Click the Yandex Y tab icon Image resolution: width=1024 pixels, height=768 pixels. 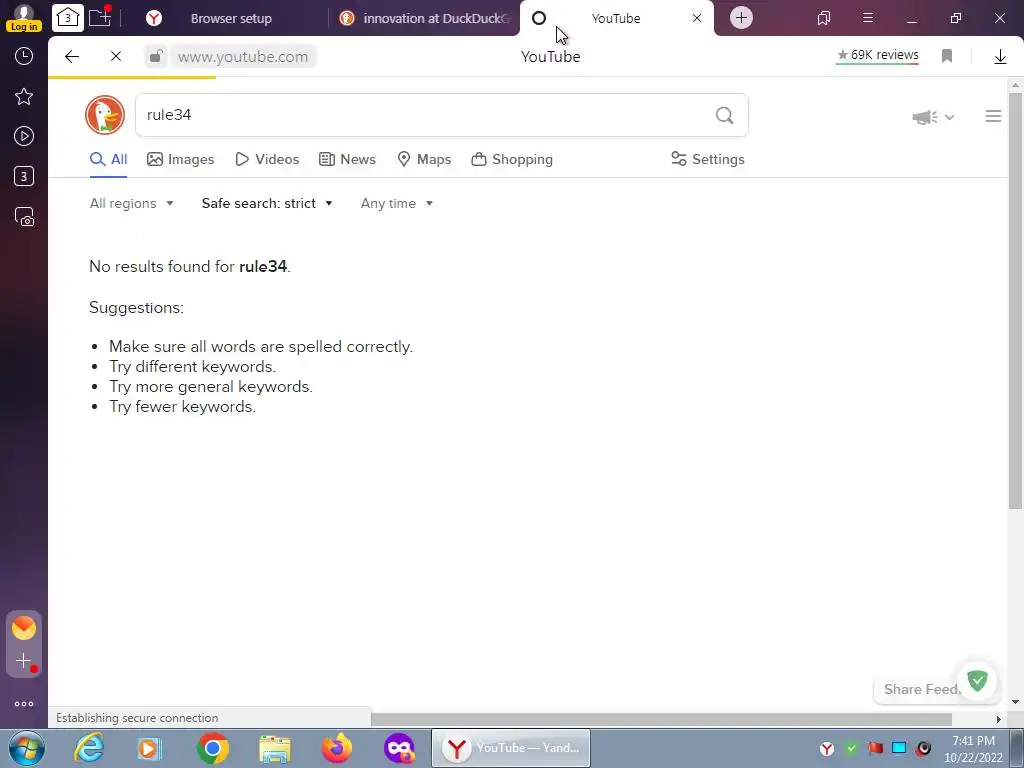154,18
